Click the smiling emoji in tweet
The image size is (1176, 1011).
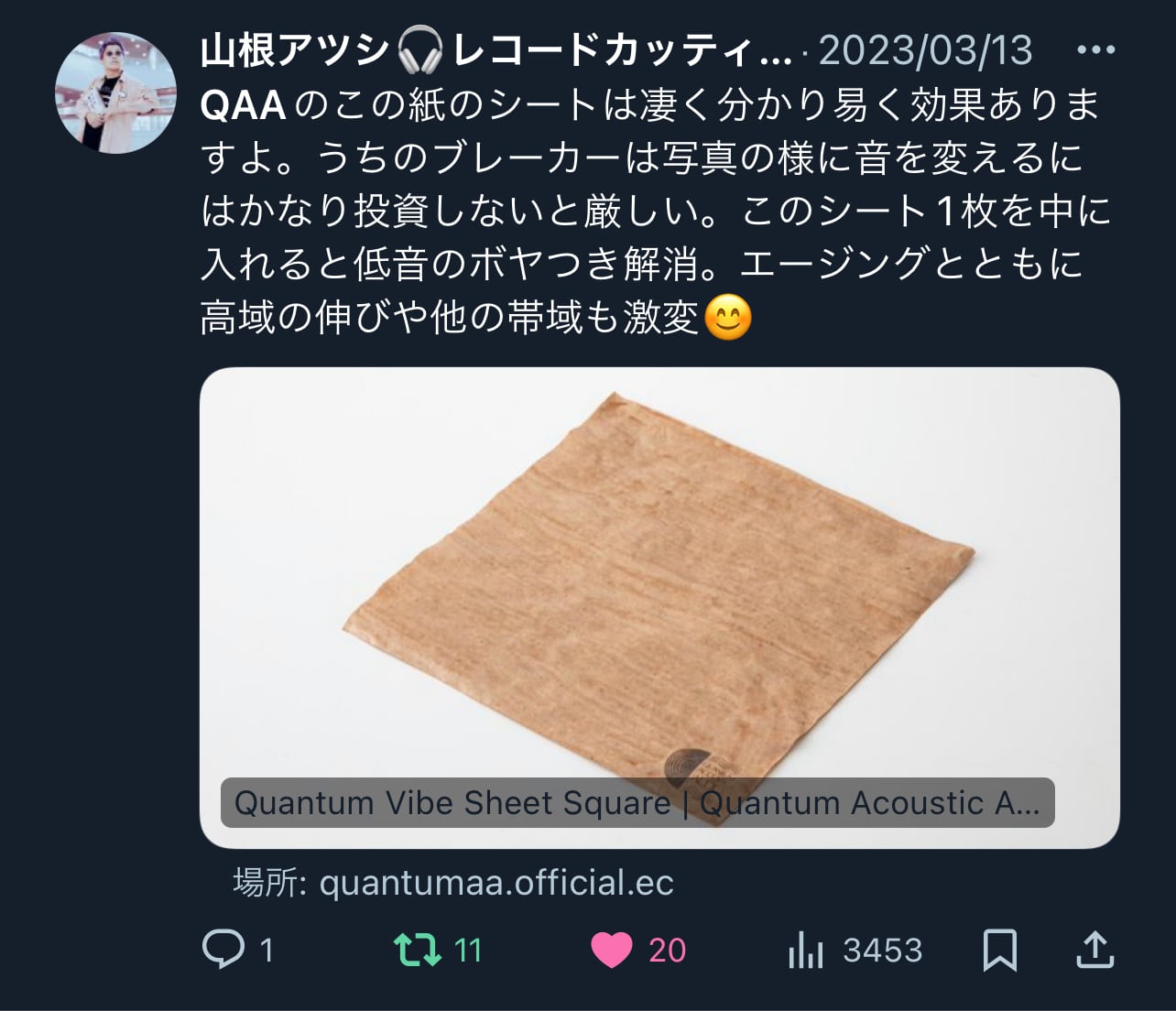[729, 319]
